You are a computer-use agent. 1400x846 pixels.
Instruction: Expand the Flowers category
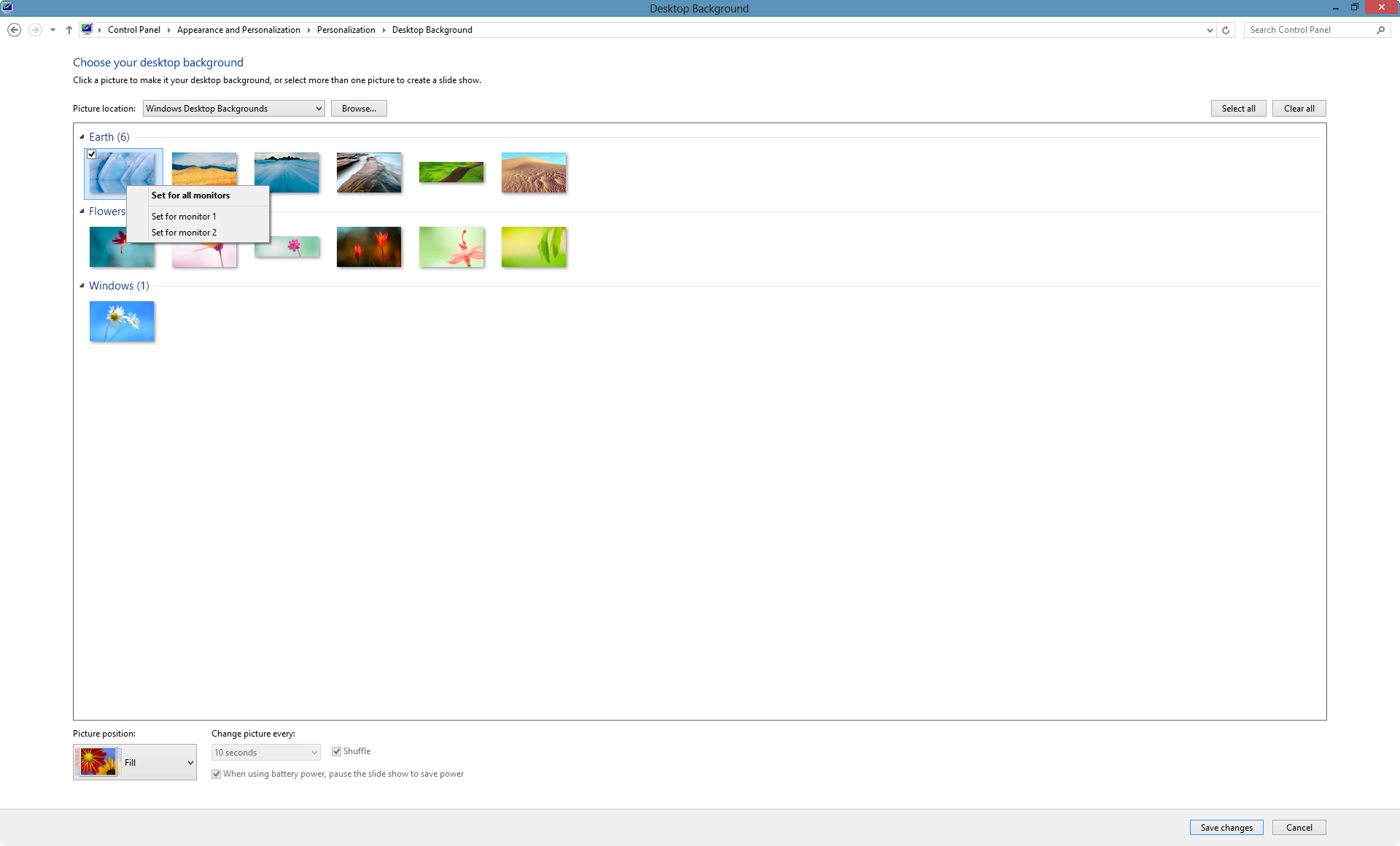(82, 211)
